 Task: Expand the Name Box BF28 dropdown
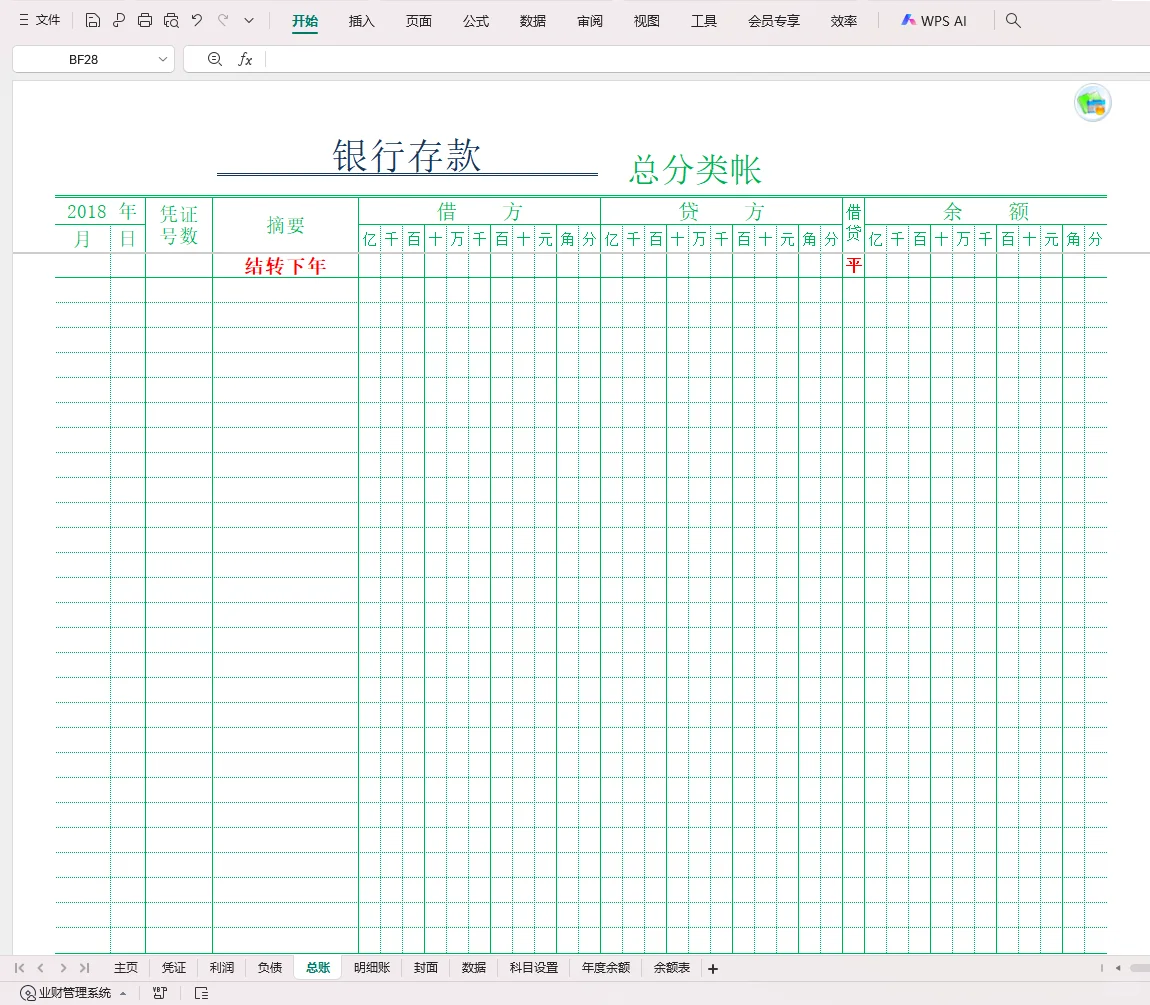pyautogui.click(x=163, y=59)
